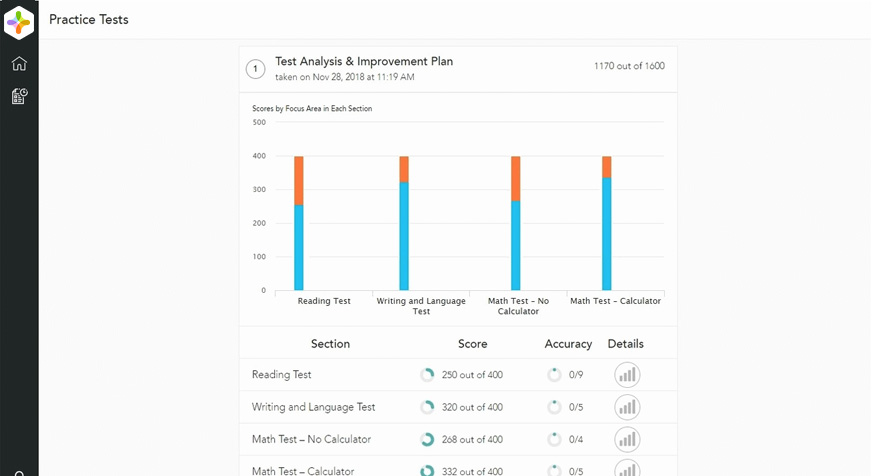The width and height of the screenshot is (877, 476).
Task: Open details icon for Writing and Language Test
Action: pyautogui.click(x=627, y=407)
